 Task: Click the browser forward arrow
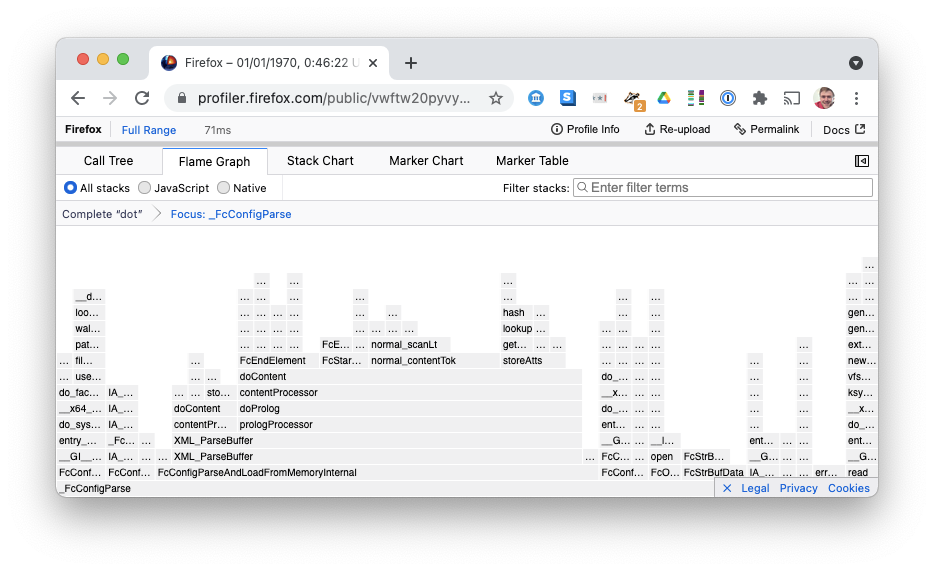(110, 98)
